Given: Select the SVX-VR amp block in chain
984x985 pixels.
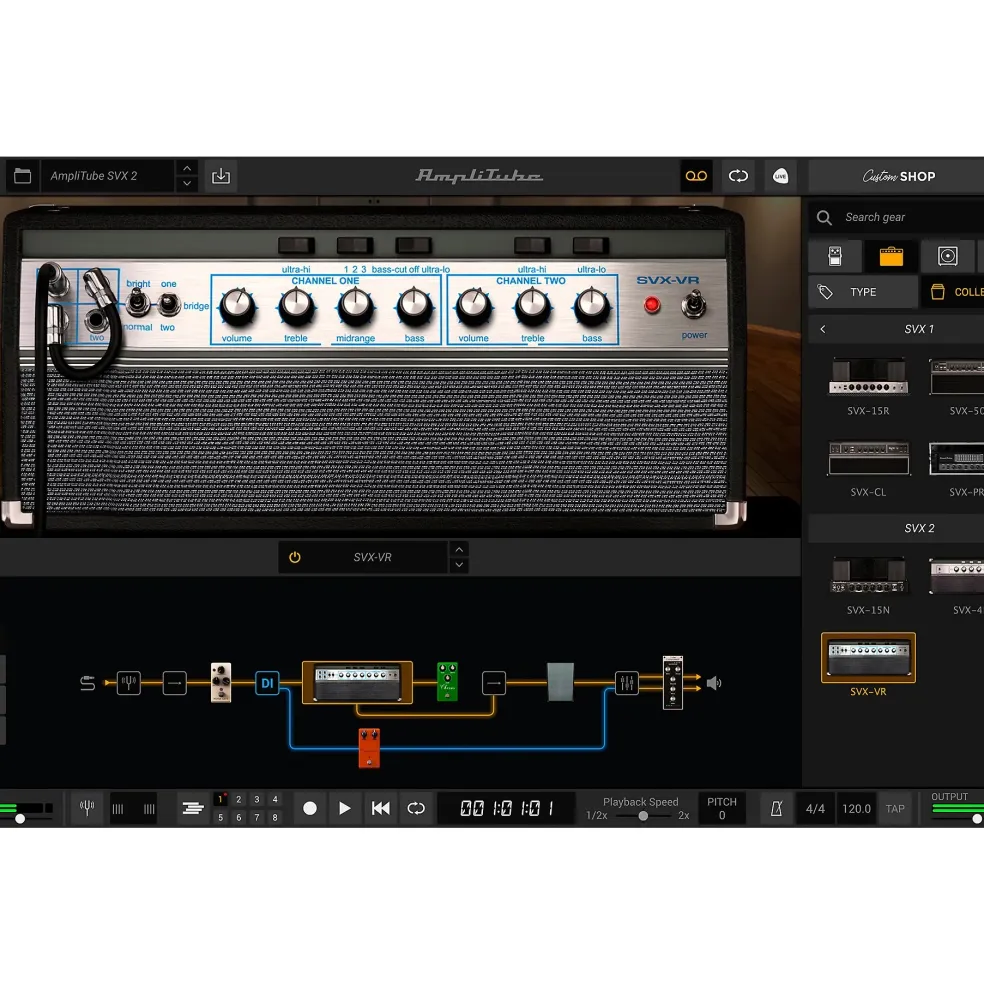Looking at the screenshot, I should tap(358, 682).
